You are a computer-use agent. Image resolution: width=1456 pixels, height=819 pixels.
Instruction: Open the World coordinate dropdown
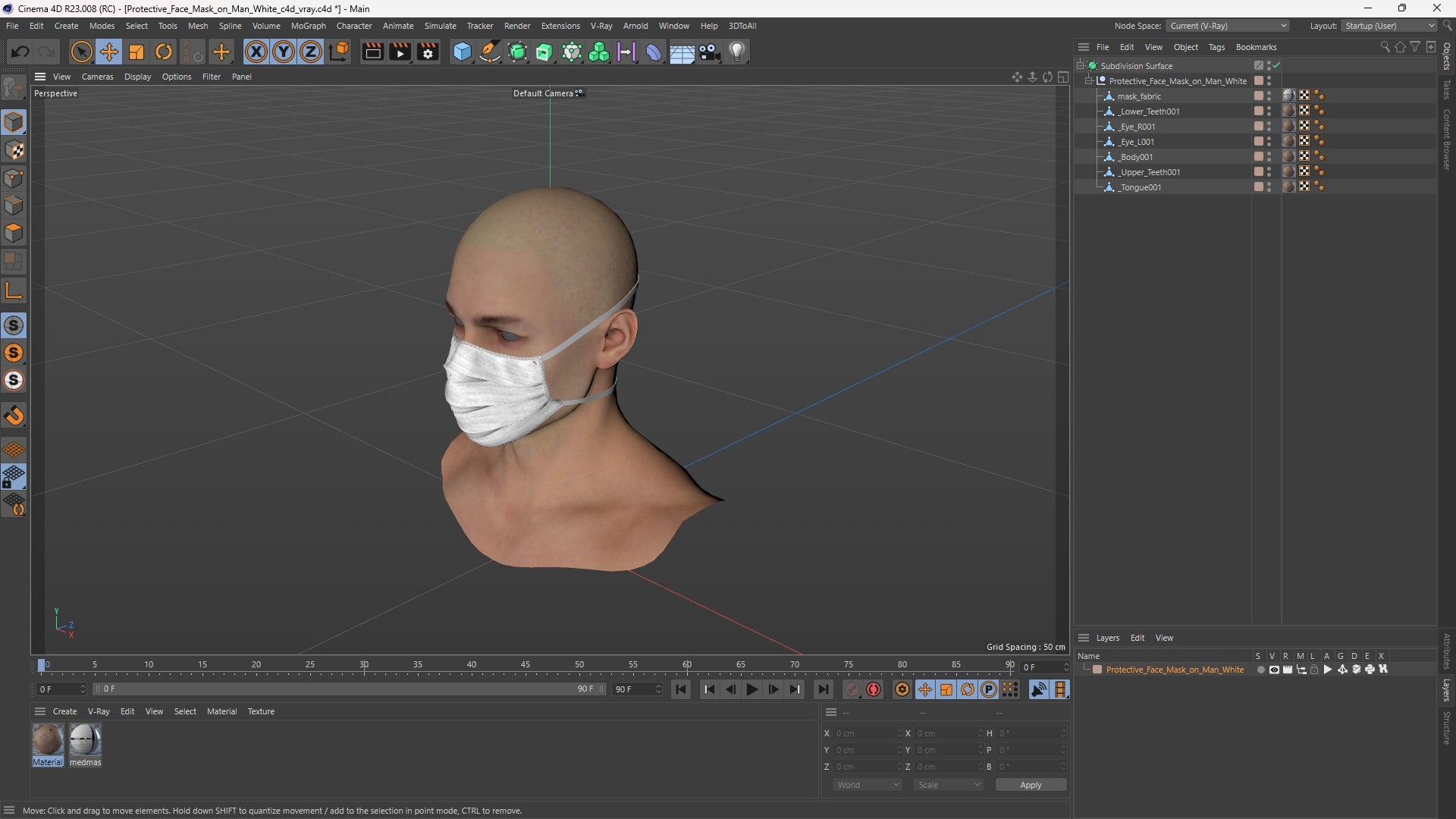[868, 785]
